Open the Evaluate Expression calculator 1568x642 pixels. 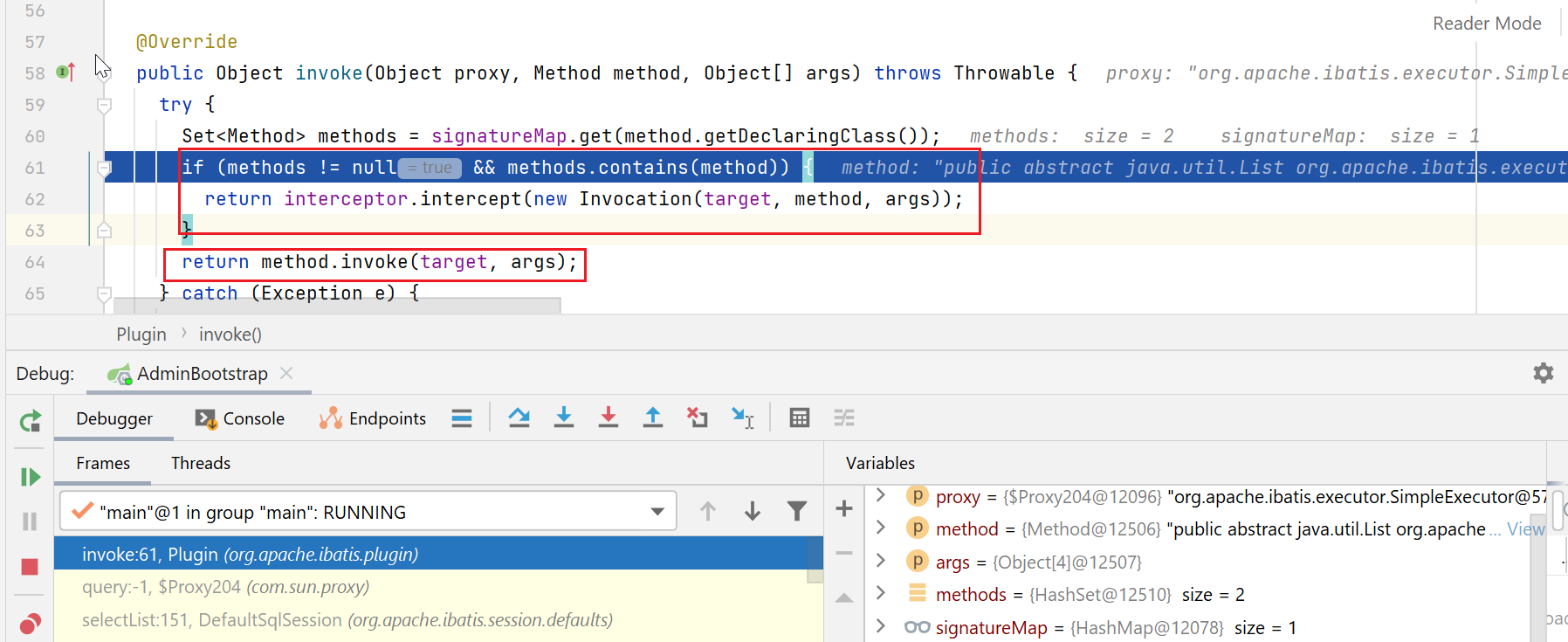click(x=799, y=418)
